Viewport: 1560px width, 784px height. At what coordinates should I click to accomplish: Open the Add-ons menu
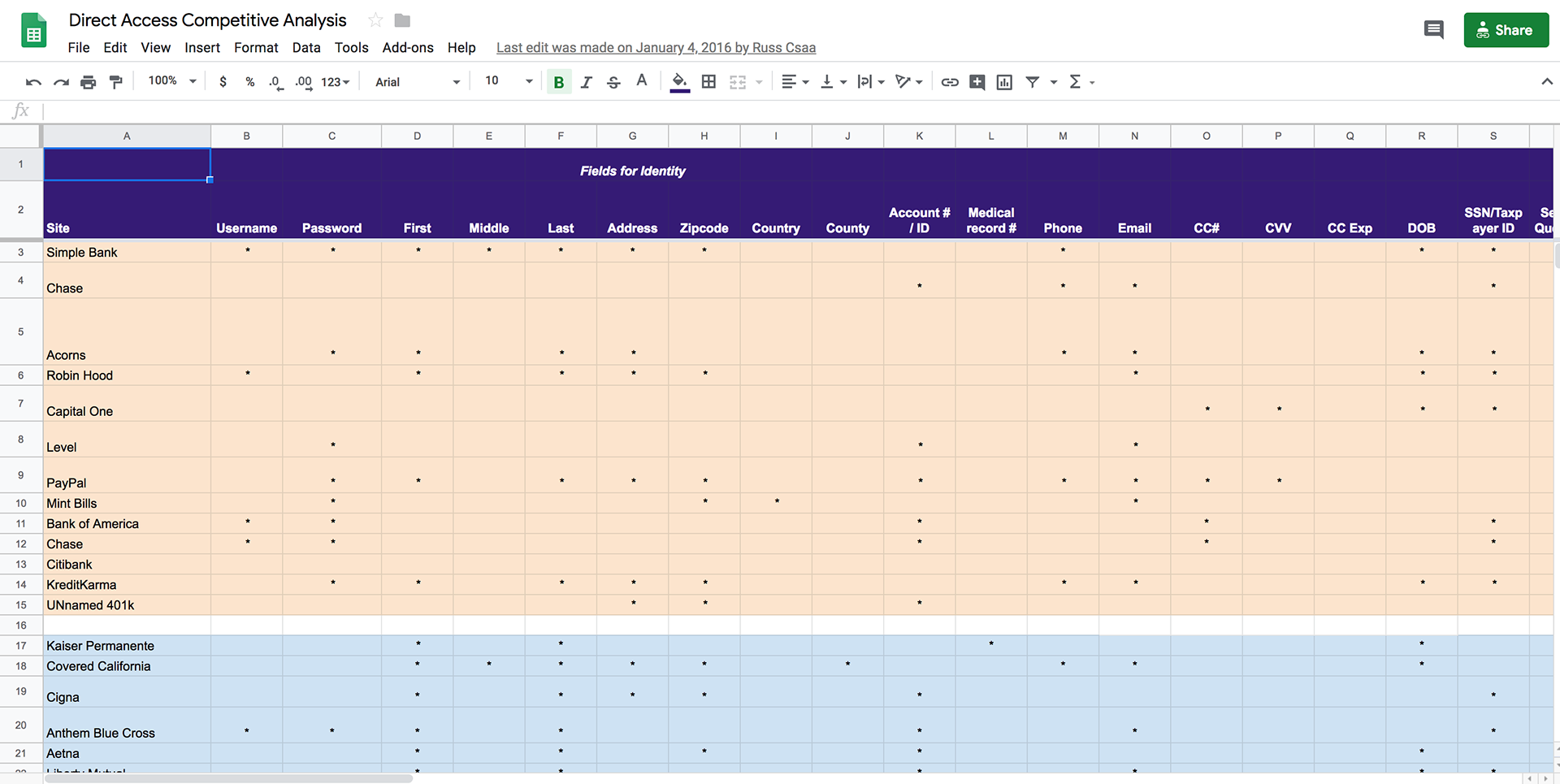pyautogui.click(x=408, y=48)
